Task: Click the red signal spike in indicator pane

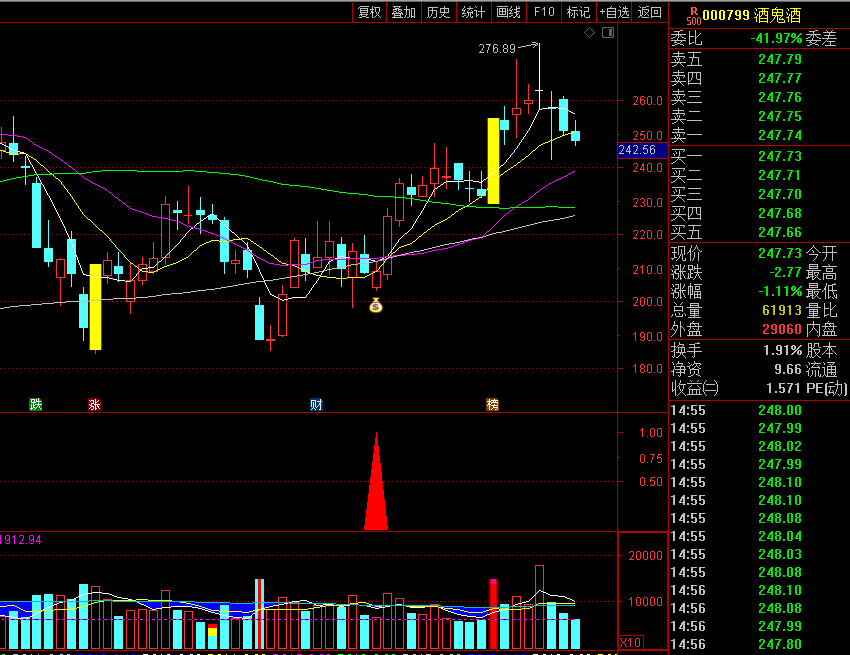Action: [376, 483]
